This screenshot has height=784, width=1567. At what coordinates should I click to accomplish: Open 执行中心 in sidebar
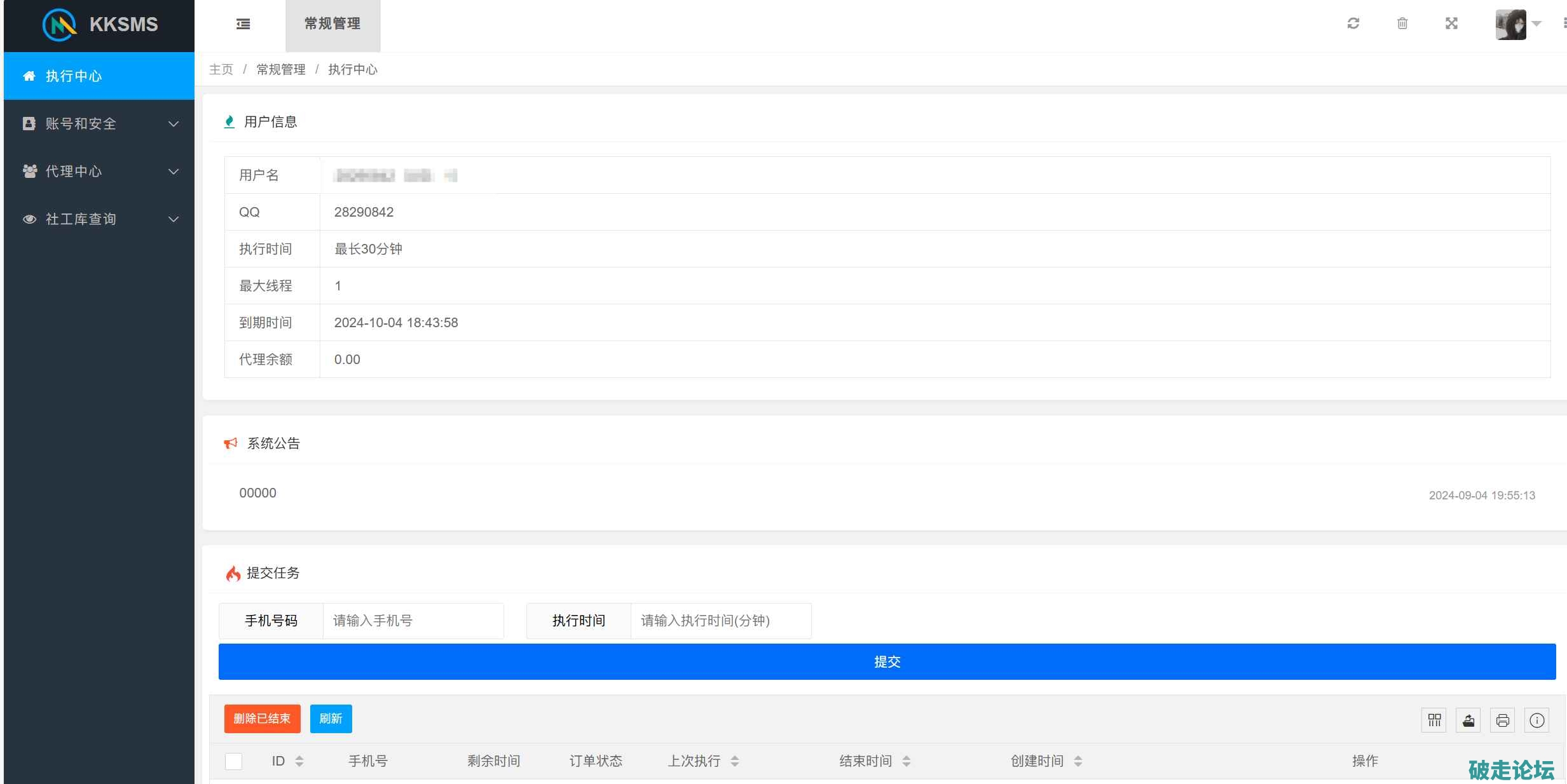(x=99, y=76)
